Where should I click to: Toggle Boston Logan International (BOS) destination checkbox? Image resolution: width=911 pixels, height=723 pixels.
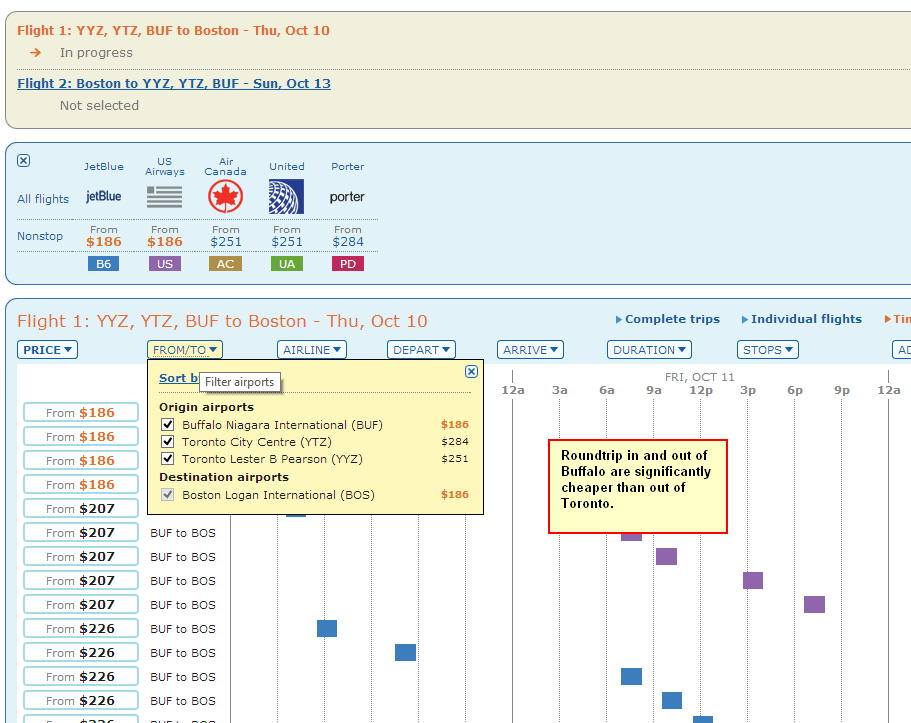click(167, 495)
